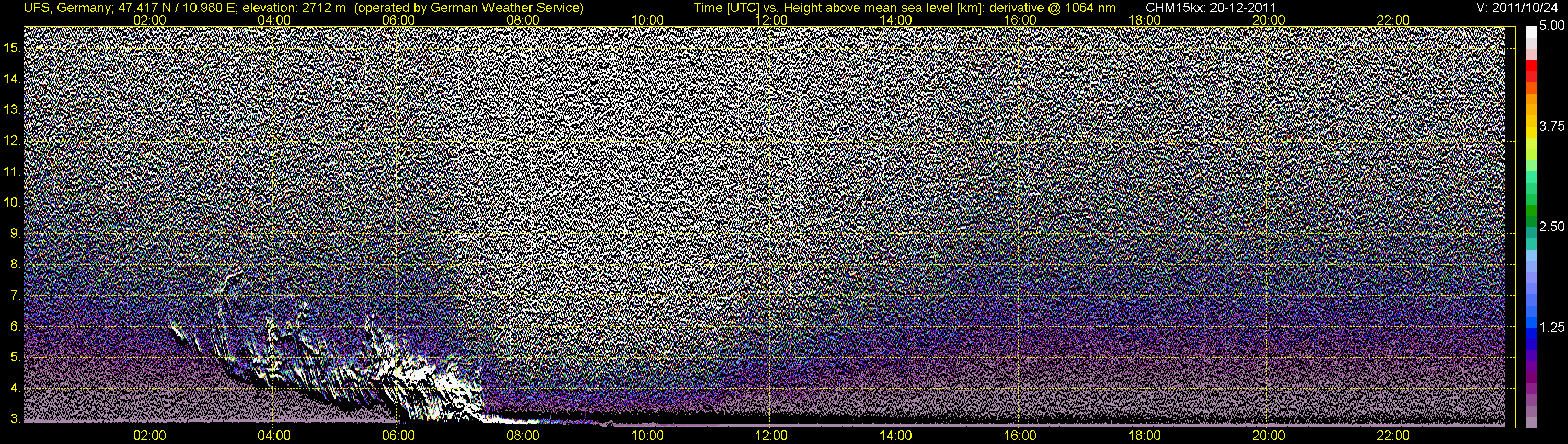Click '14:00' on the top time axis
This screenshot has height=444, width=1568.
pyautogui.click(x=896, y=20)
